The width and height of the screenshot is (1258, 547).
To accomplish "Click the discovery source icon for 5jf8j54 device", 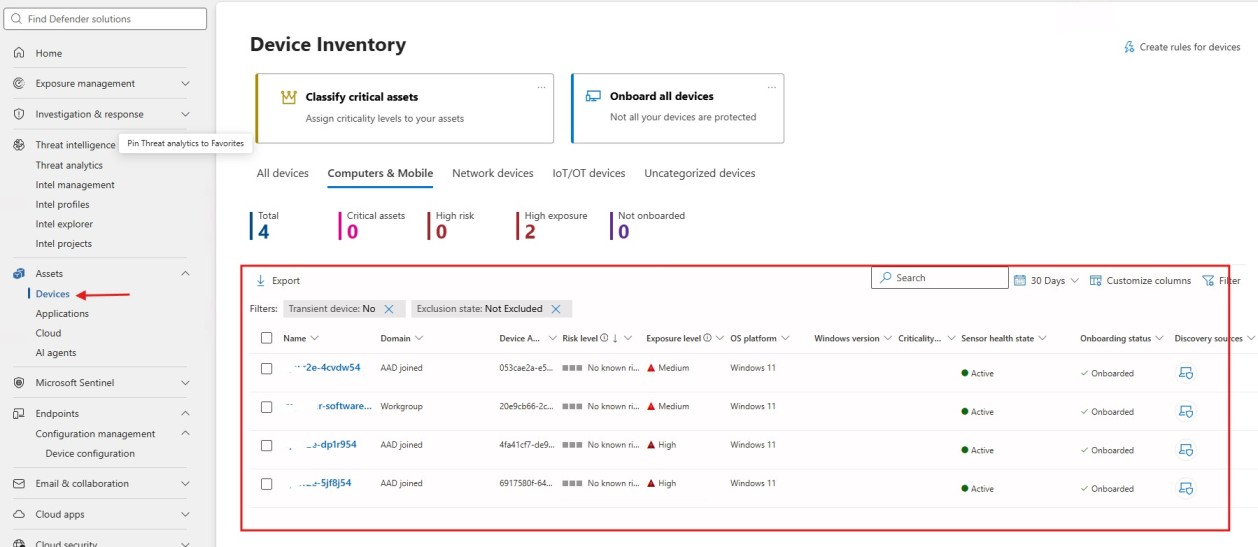I will coord(1186,488).
